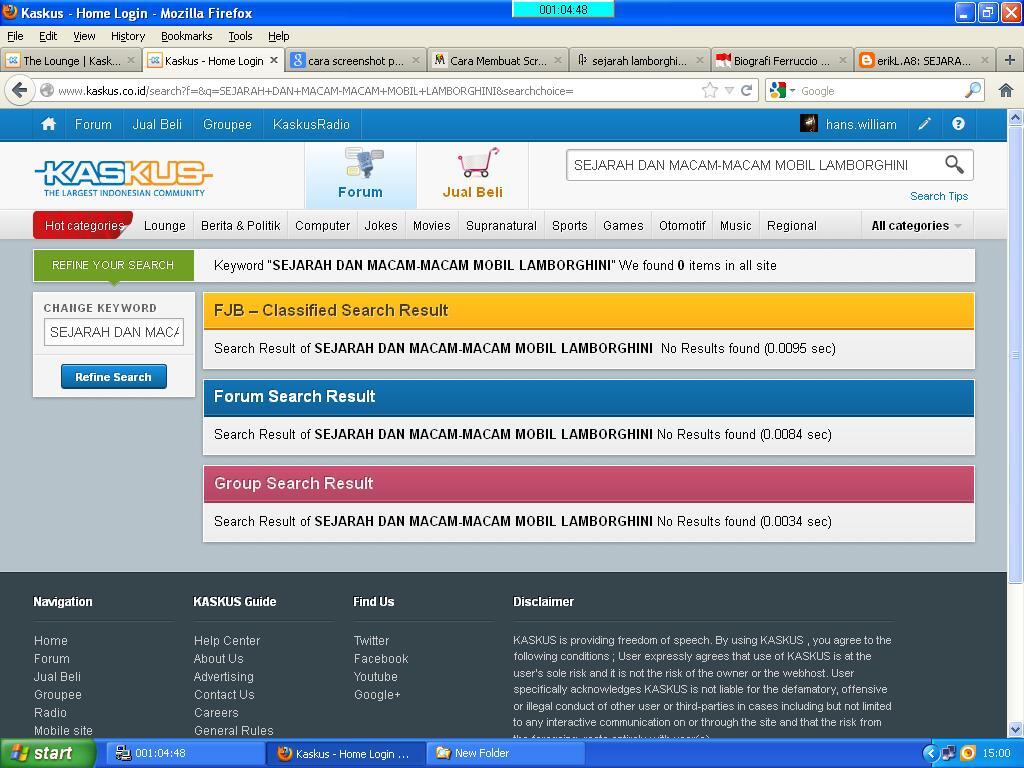Select Berita & Politik category

(240, 226)
